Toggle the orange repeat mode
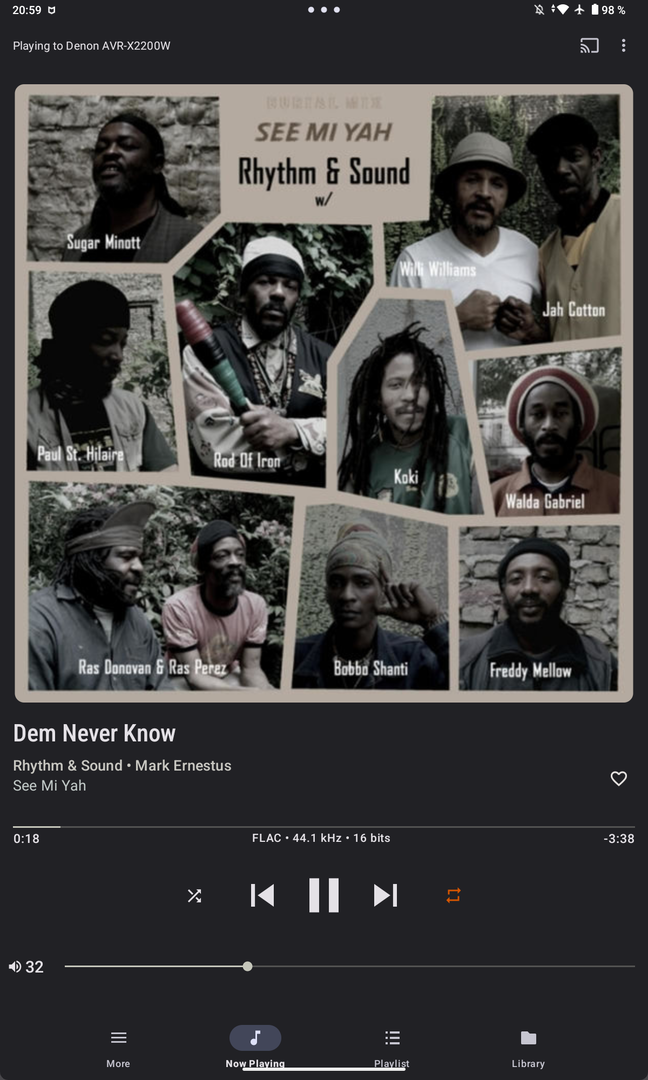648x1080 pixels. tap(453, 895)
